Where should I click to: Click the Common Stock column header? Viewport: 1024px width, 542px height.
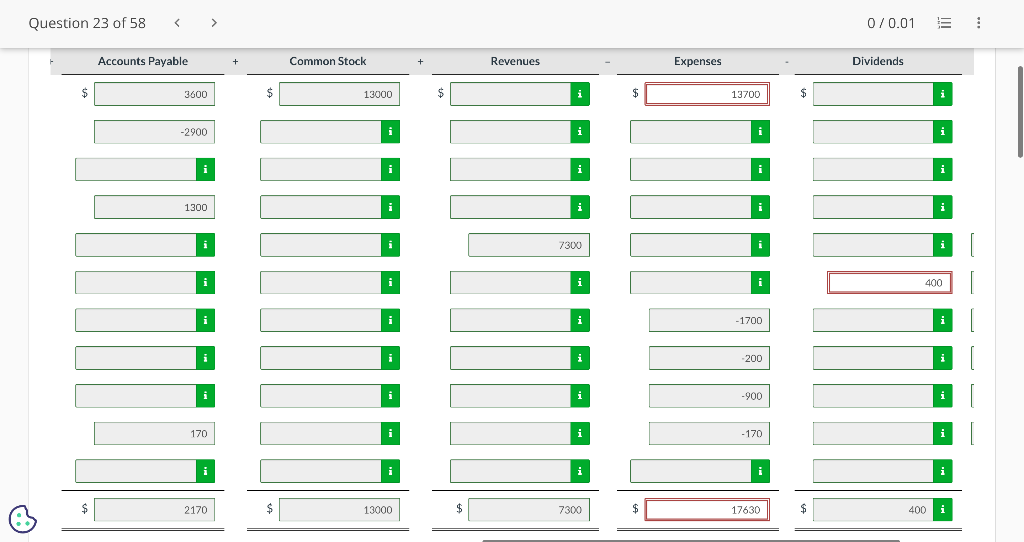[x=328, y=61]
